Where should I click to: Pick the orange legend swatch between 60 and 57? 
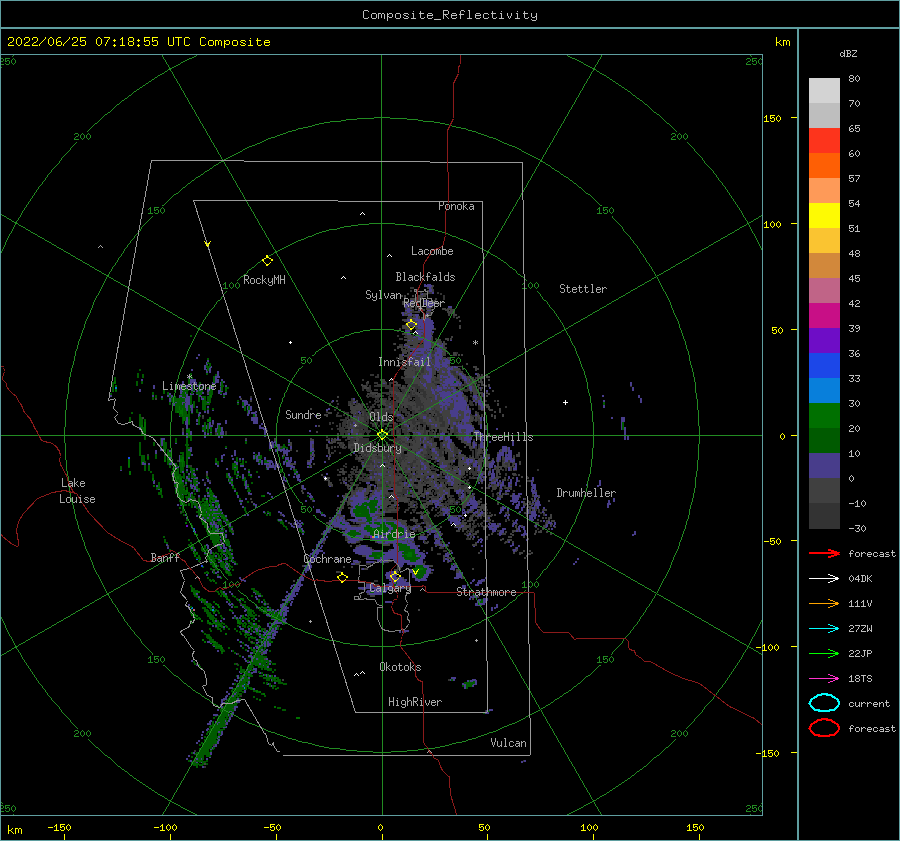(x=824, y=166)
